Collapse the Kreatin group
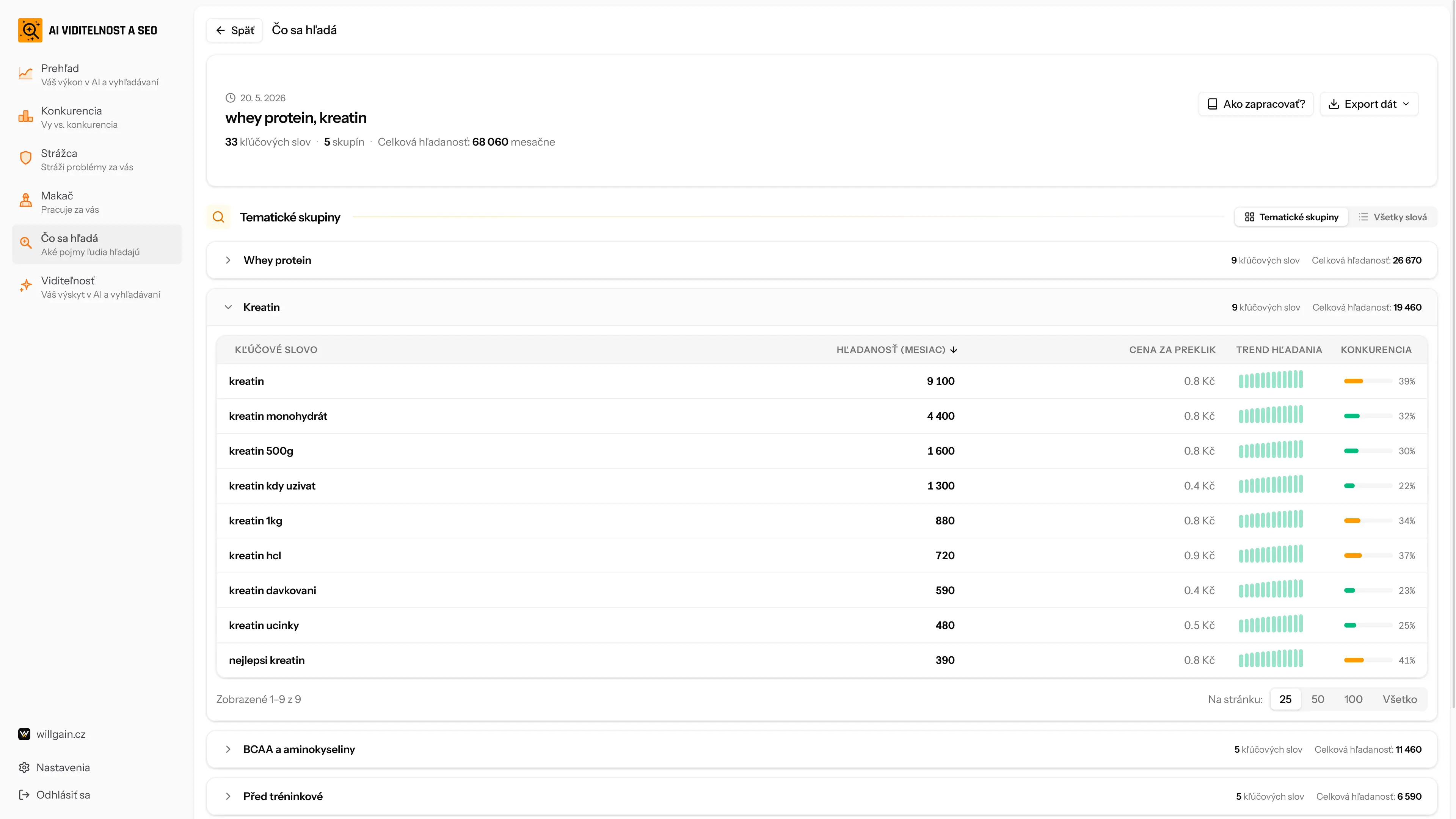Viewport: 1456px width, 819px height. [x=228, y=307]
